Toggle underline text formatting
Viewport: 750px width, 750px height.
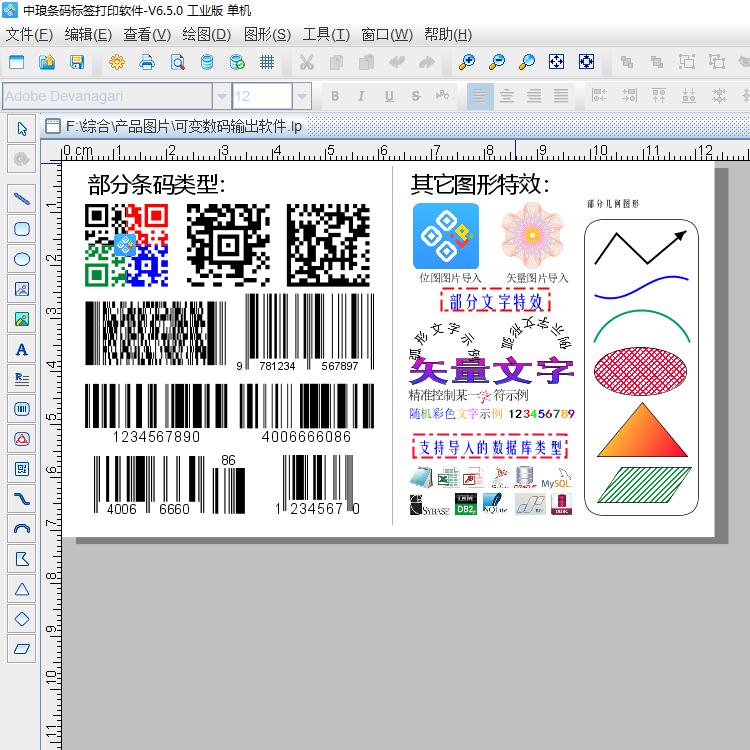(389, 96)
